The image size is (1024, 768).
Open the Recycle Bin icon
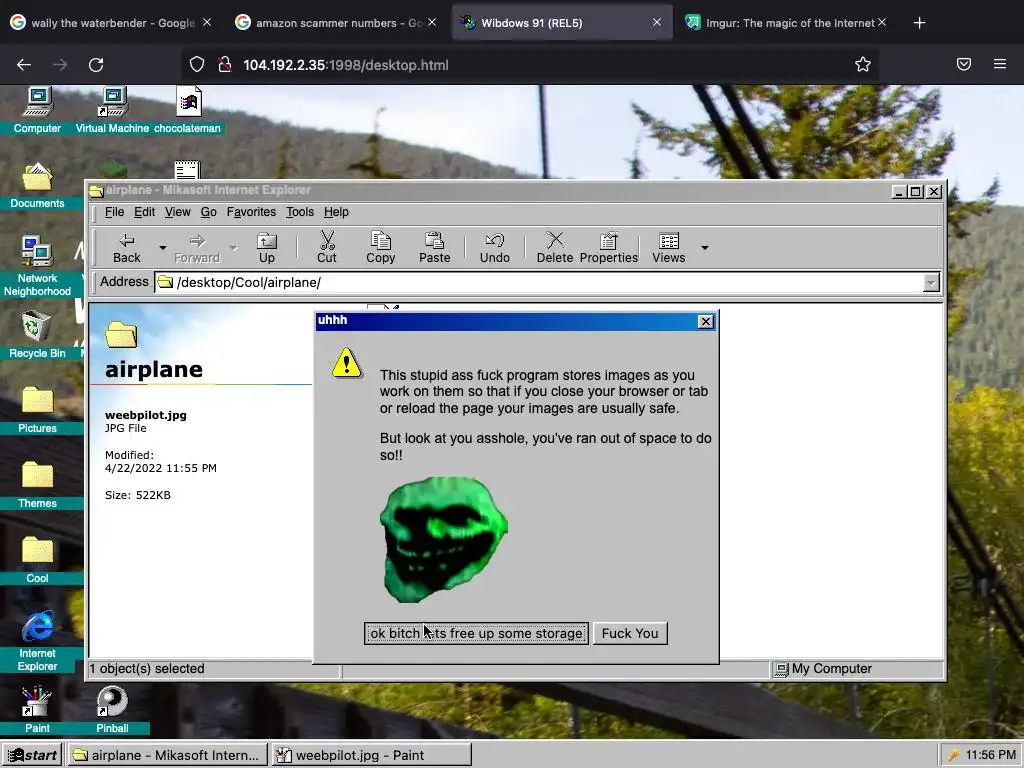pyautogui.click(x=37, y=335)
